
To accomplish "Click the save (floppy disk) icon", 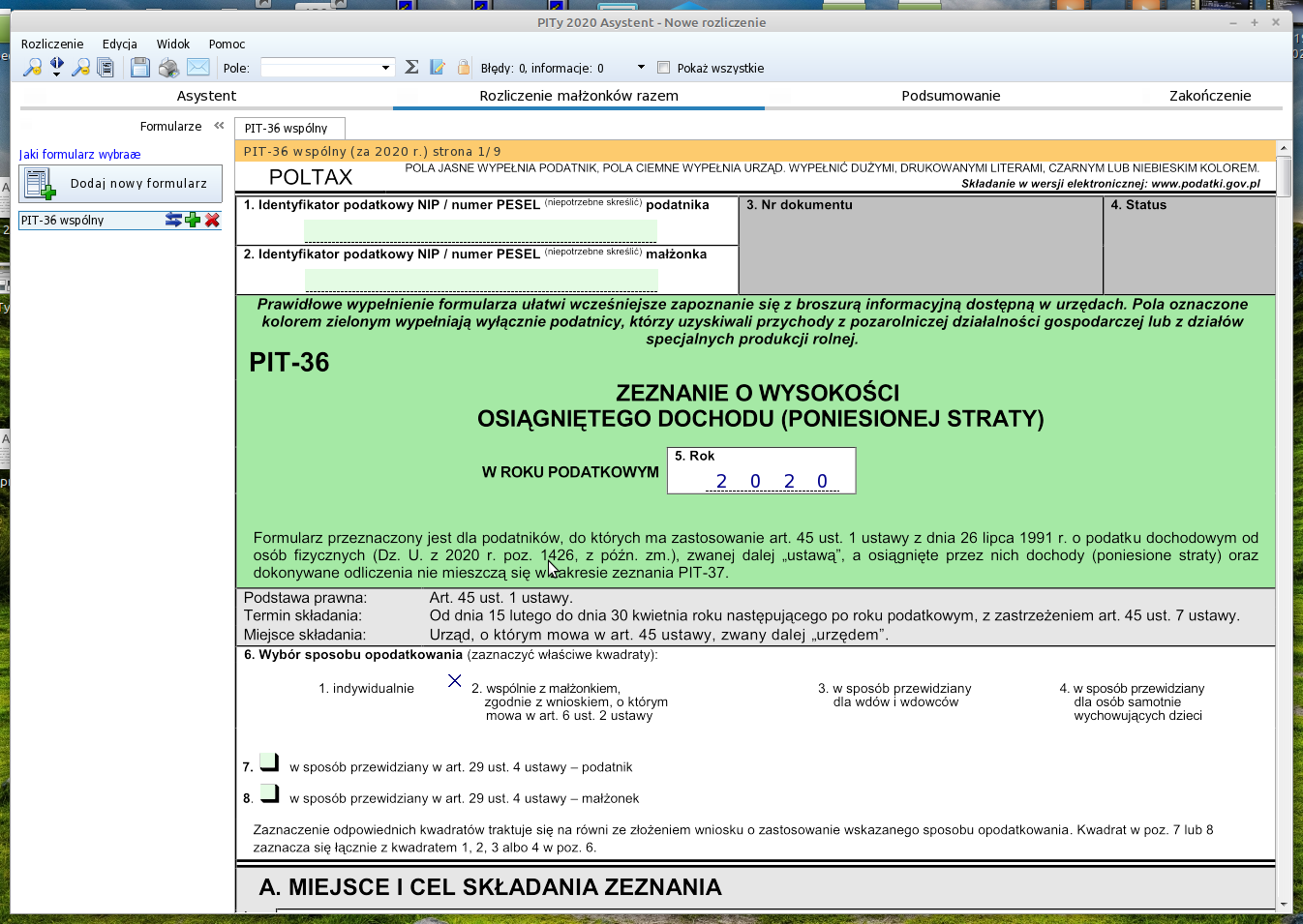I will point(140,68).
